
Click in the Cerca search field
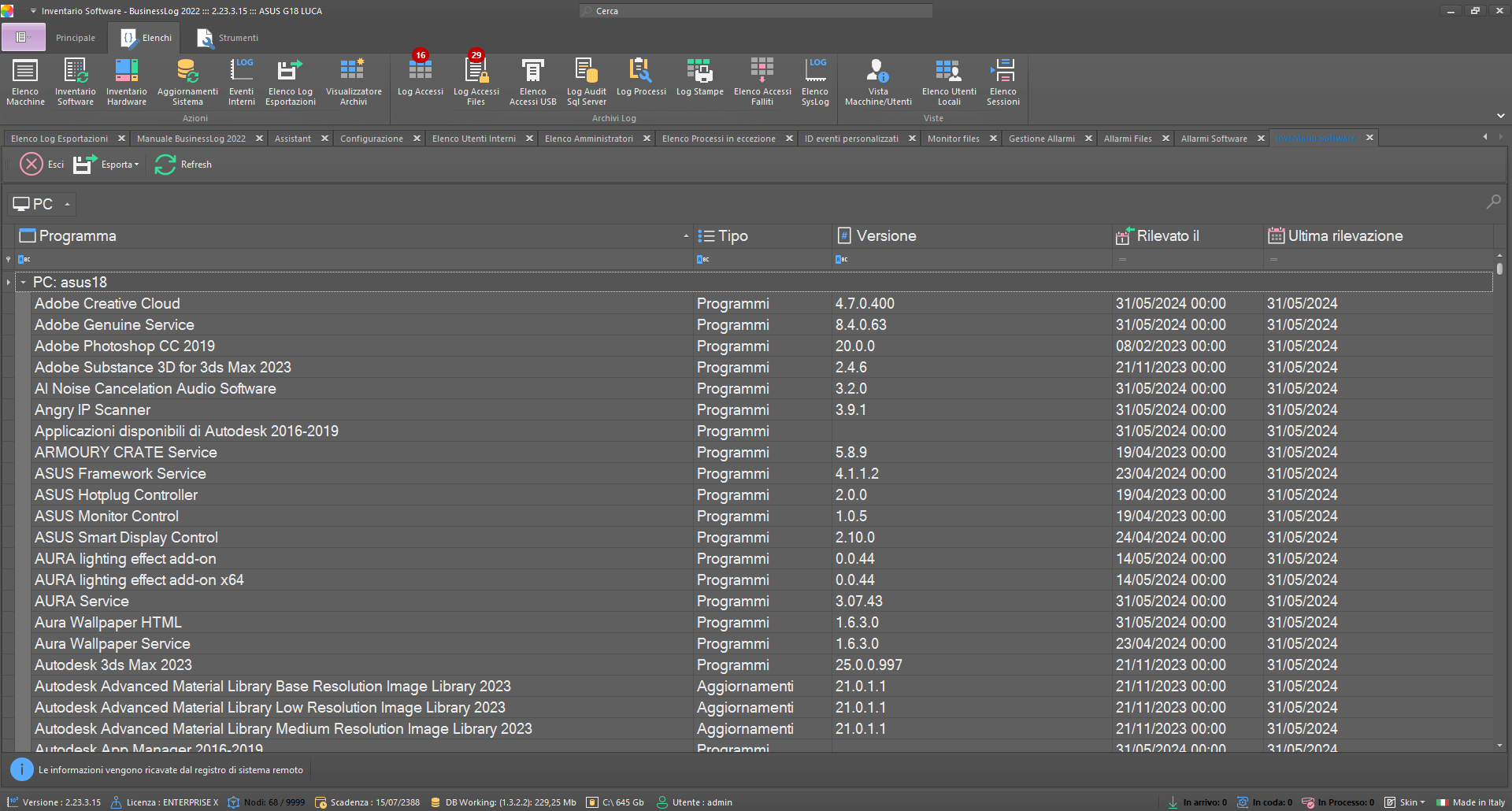tap(756, 11)
